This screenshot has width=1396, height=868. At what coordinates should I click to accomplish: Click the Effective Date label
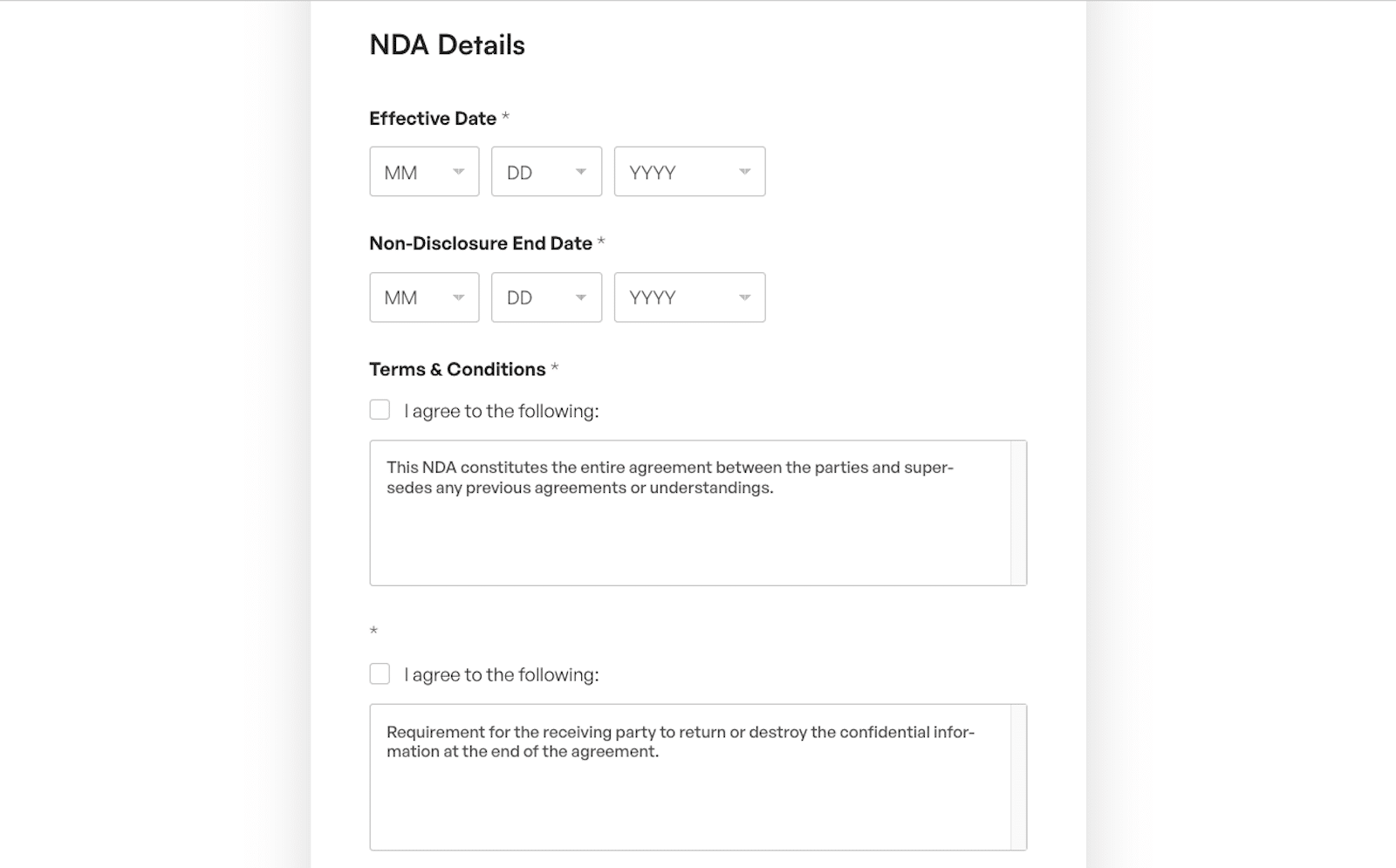pyautogui.click(x=434, y=118)
